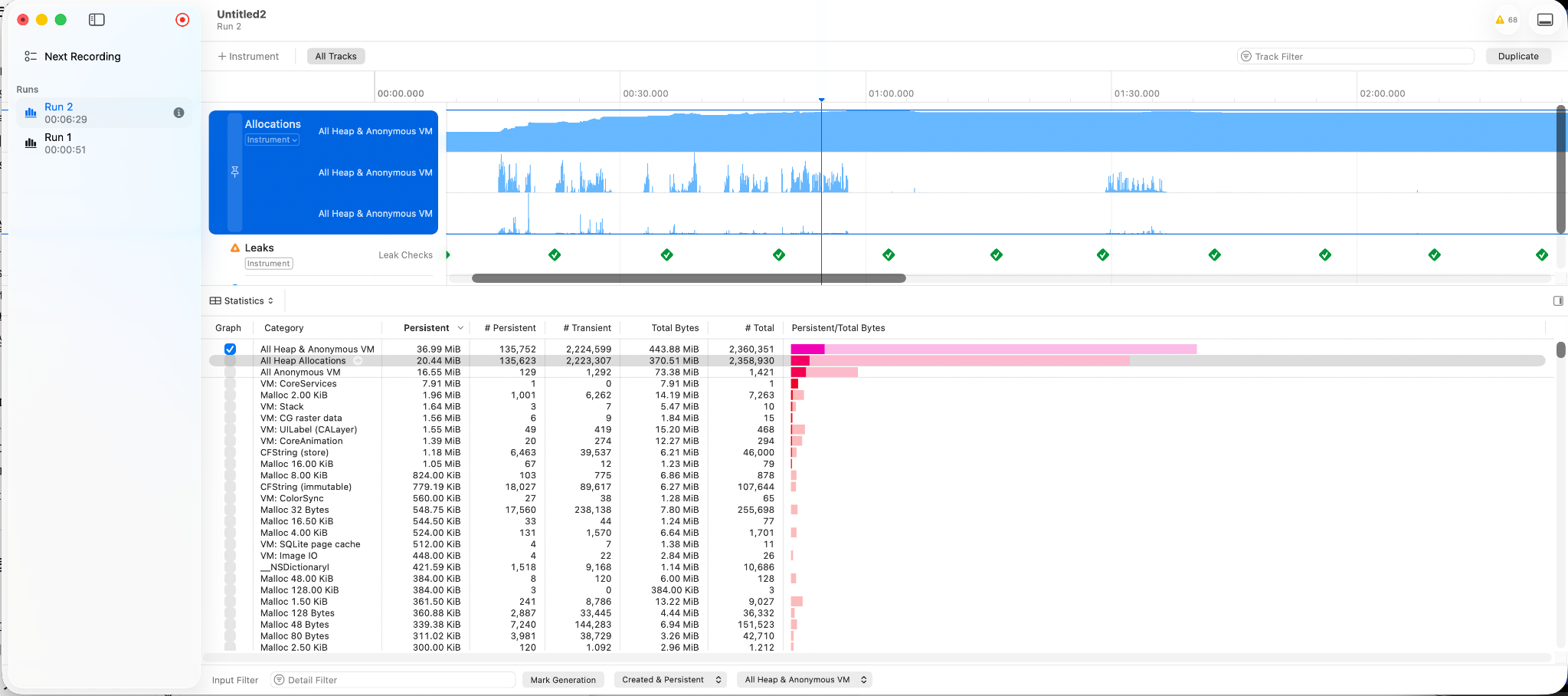The width and height of the screenshot is (1568, 696).
Task: Toggle the sidebar visibility icon
Action: pos(97,20)
